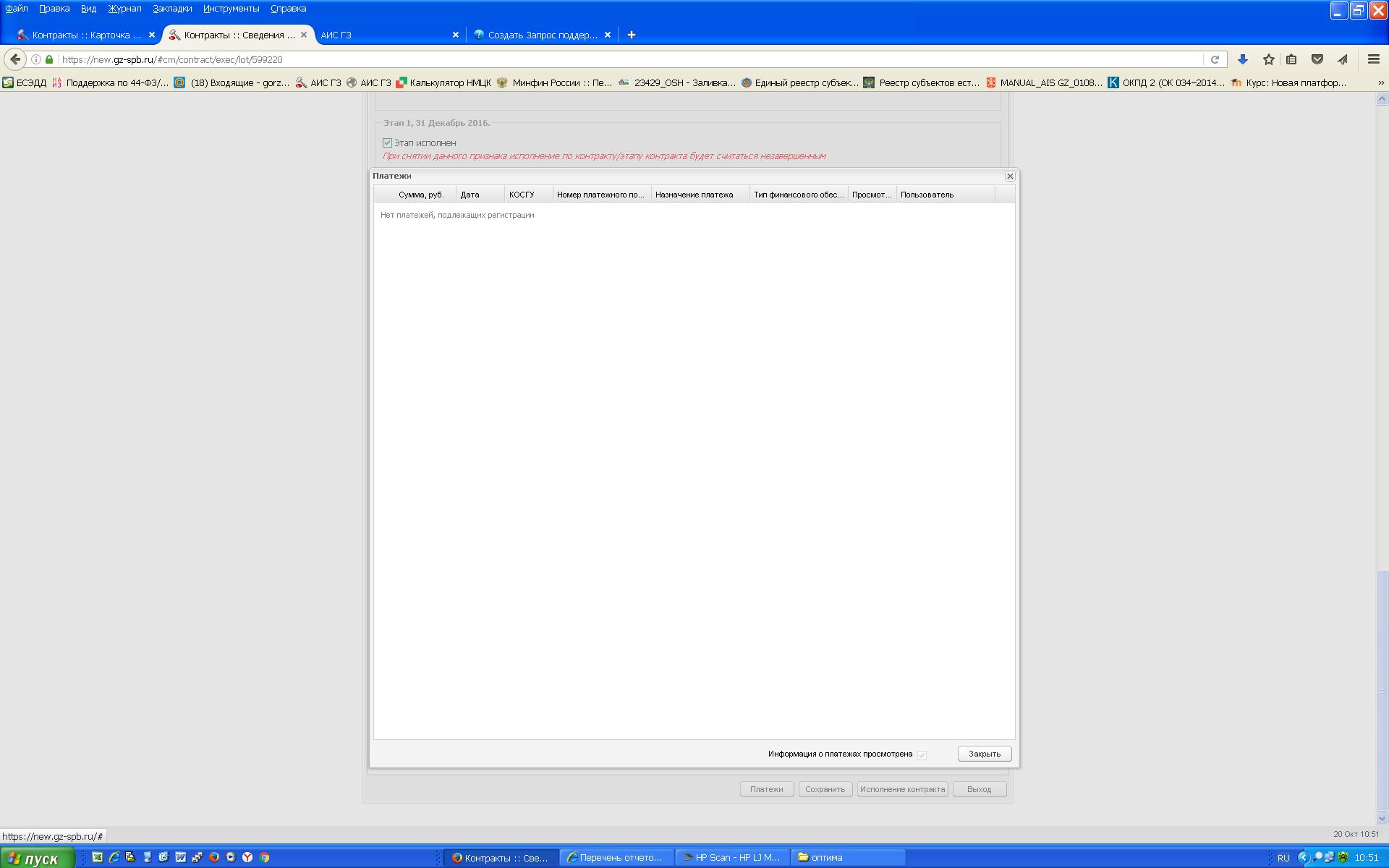
Task: Open the Правка menu
Action: click(x=54, y=9)
